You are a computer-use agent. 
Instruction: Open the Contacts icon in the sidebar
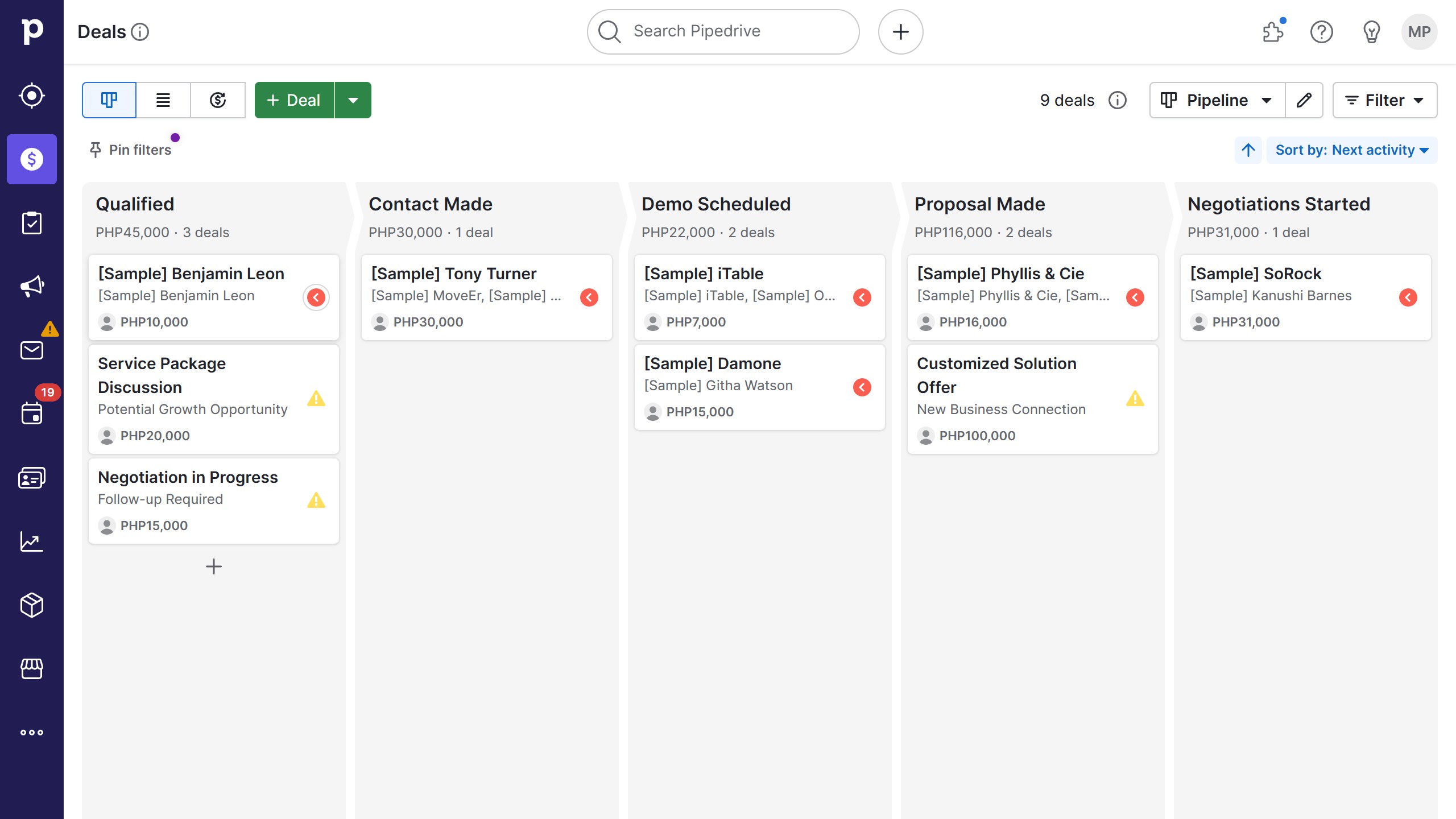point(32,477)
